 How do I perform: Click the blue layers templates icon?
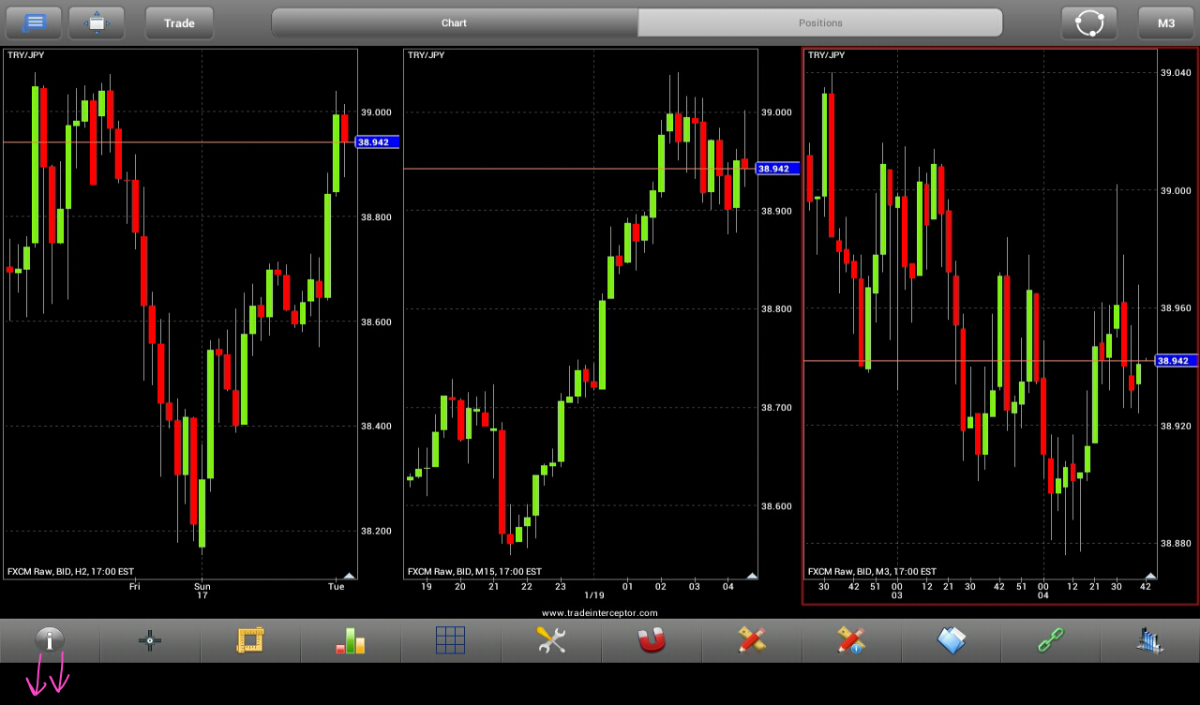pos(951,640)
